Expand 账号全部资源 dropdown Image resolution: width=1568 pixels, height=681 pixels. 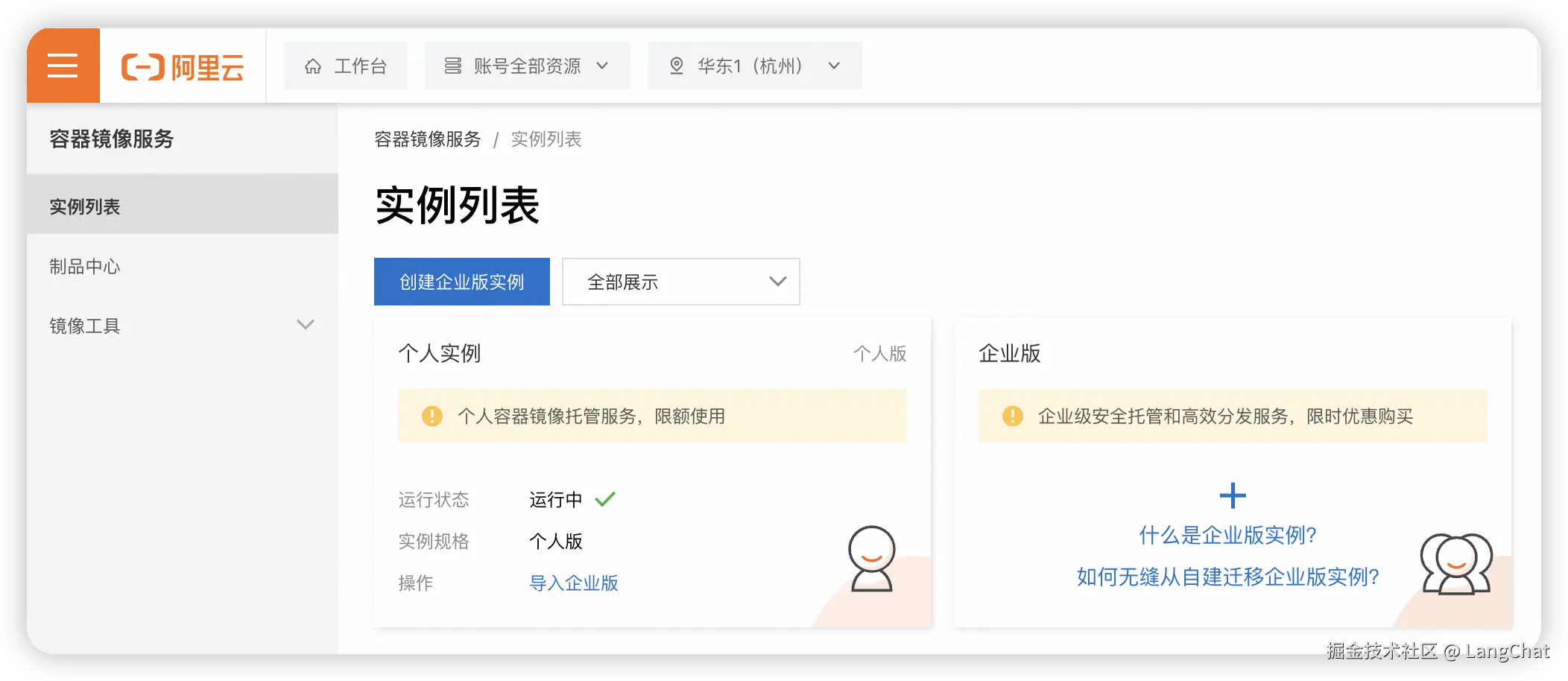coord(527,66)
